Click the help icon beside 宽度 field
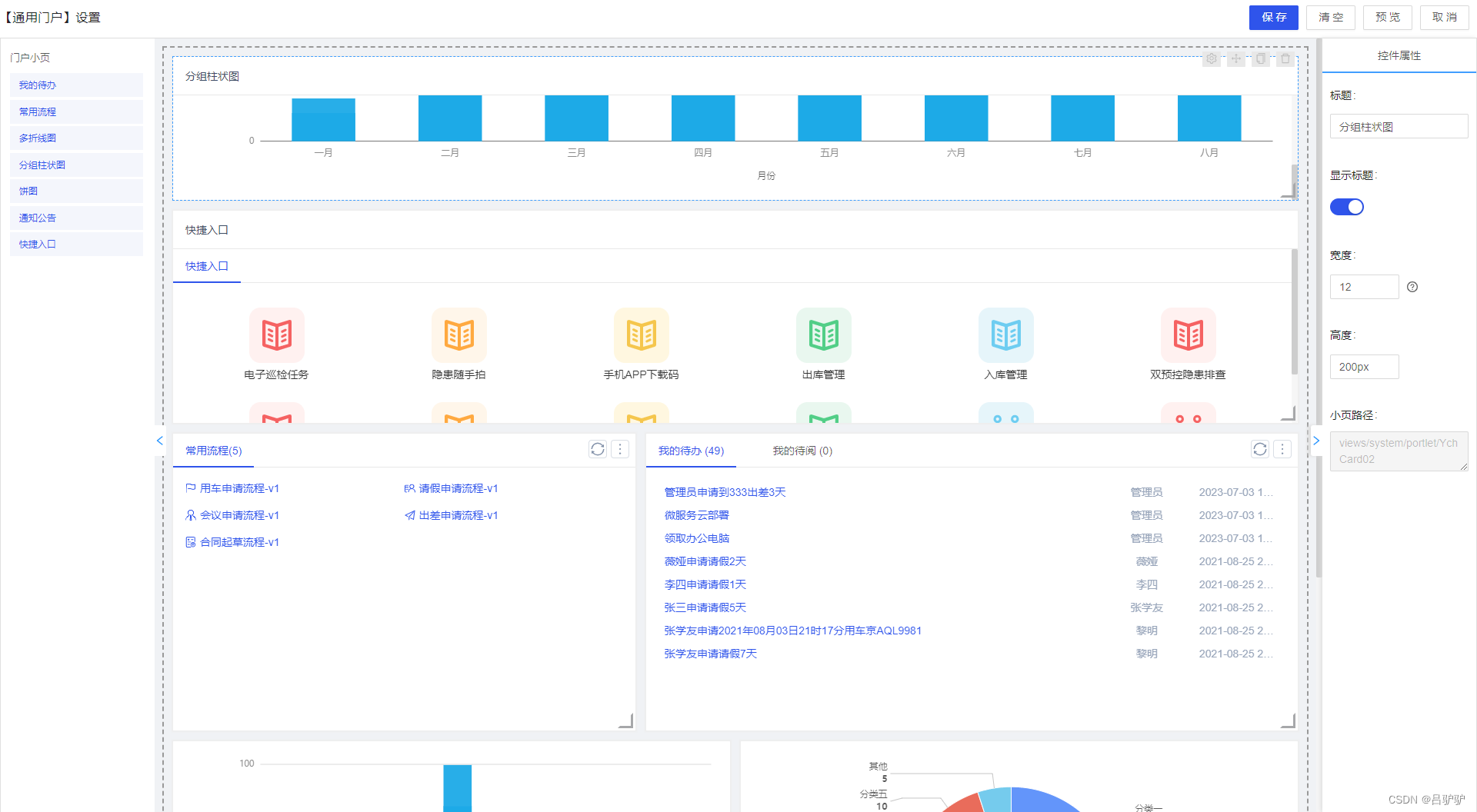 (x=1412, y=287)
